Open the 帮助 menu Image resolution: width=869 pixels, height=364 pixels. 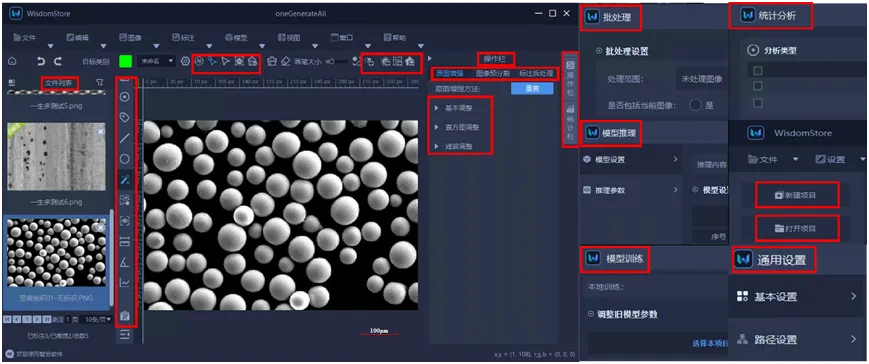(x=395, y=38)
